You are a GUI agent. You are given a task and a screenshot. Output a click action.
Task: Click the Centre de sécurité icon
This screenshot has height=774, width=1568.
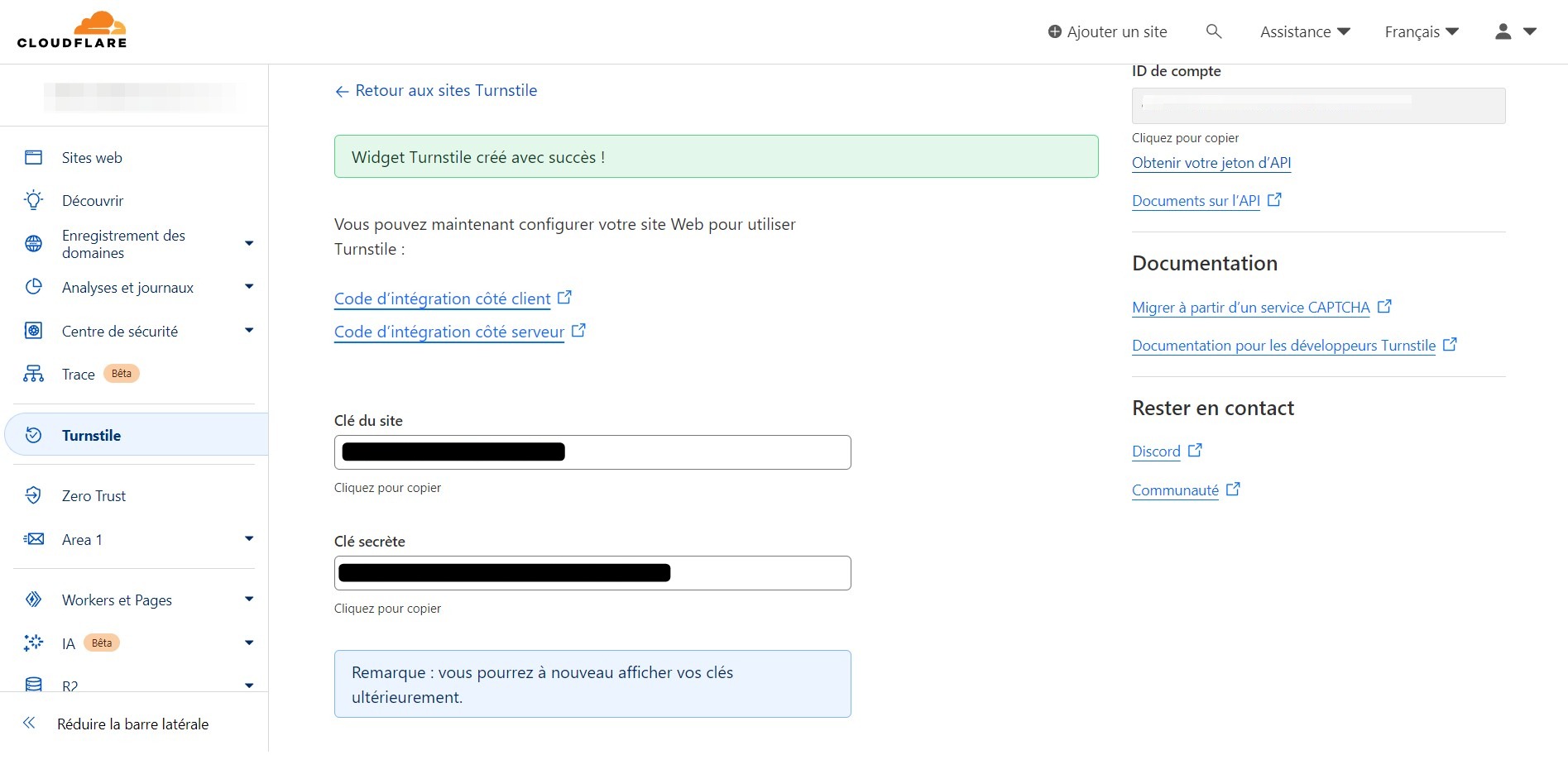tap(33, 331)
